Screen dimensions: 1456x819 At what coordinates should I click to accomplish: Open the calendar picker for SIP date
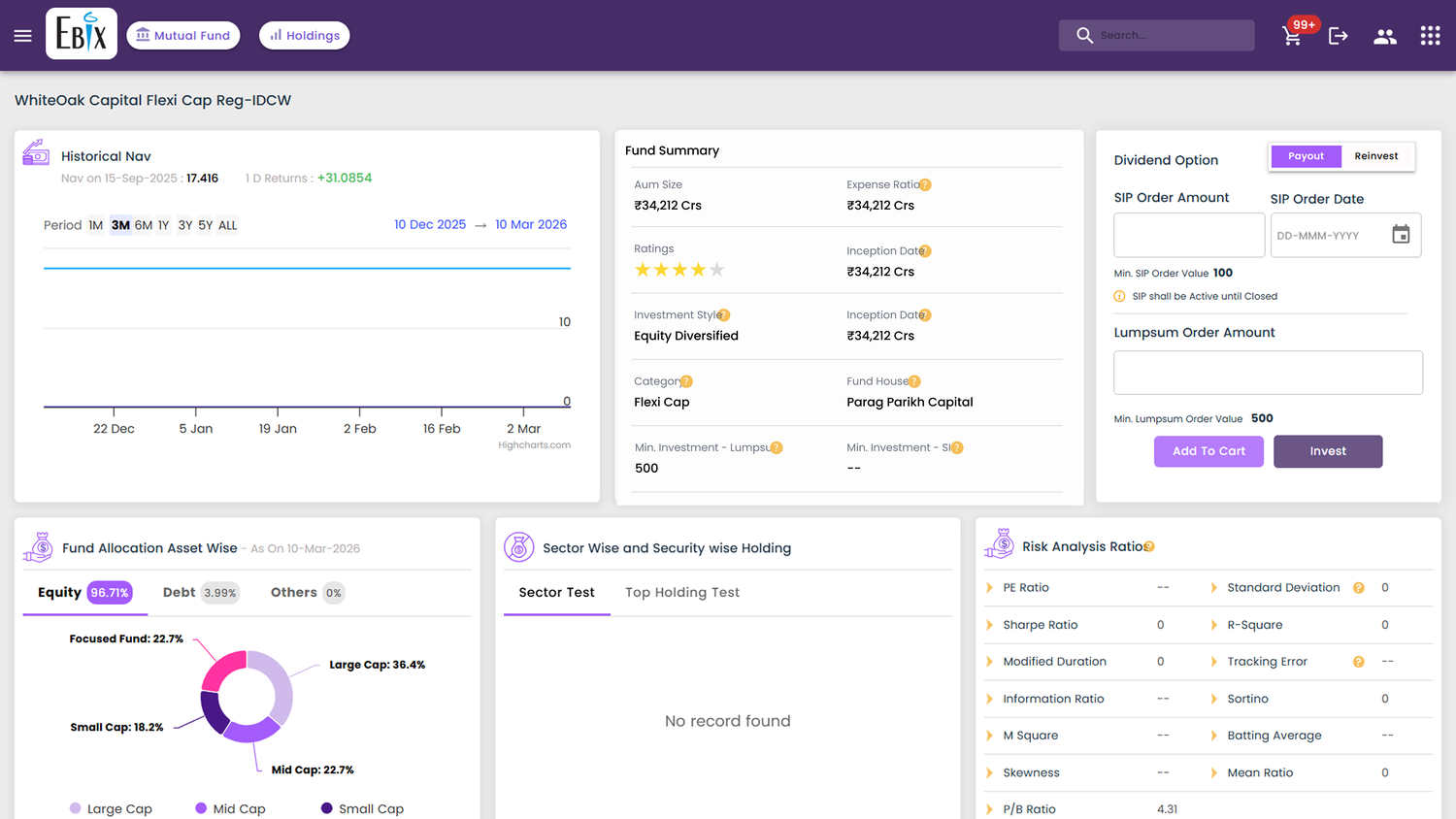[1401, 235]
